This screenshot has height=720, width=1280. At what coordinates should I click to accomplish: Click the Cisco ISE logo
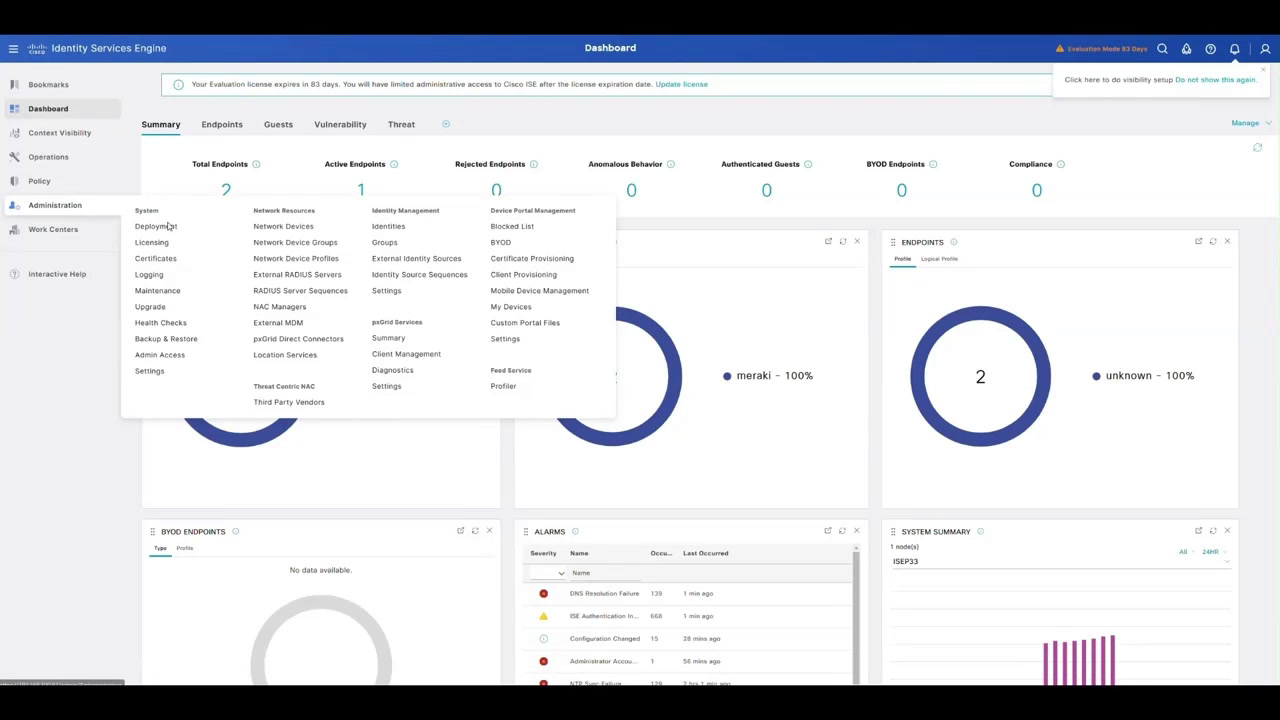click(x=37, y=48)
